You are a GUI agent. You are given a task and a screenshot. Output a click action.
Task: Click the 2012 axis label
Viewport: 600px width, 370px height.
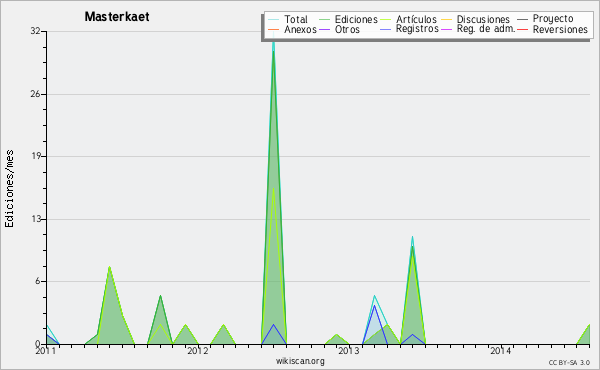point(197,350)
